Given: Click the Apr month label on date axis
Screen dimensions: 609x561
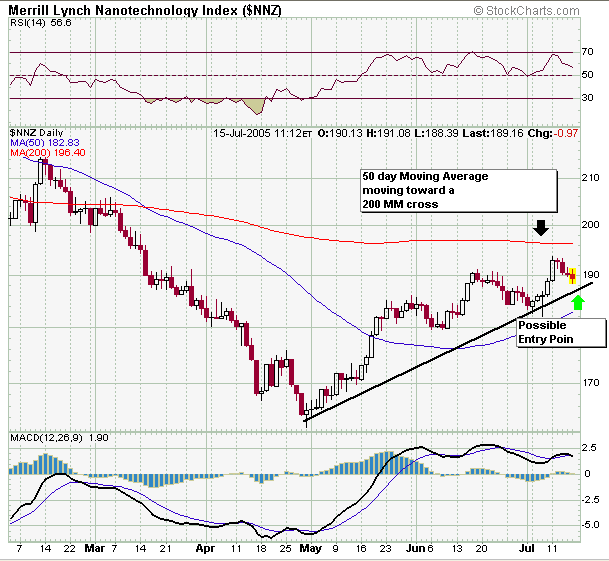Looking at the screenshot, I should pos(205,548).
